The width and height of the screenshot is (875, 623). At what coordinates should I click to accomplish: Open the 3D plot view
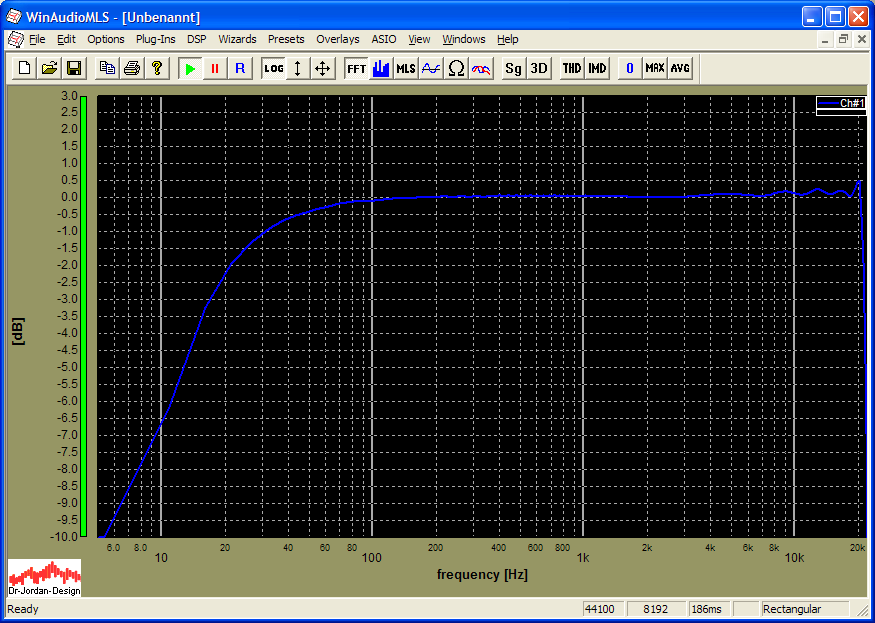point(538,68)
